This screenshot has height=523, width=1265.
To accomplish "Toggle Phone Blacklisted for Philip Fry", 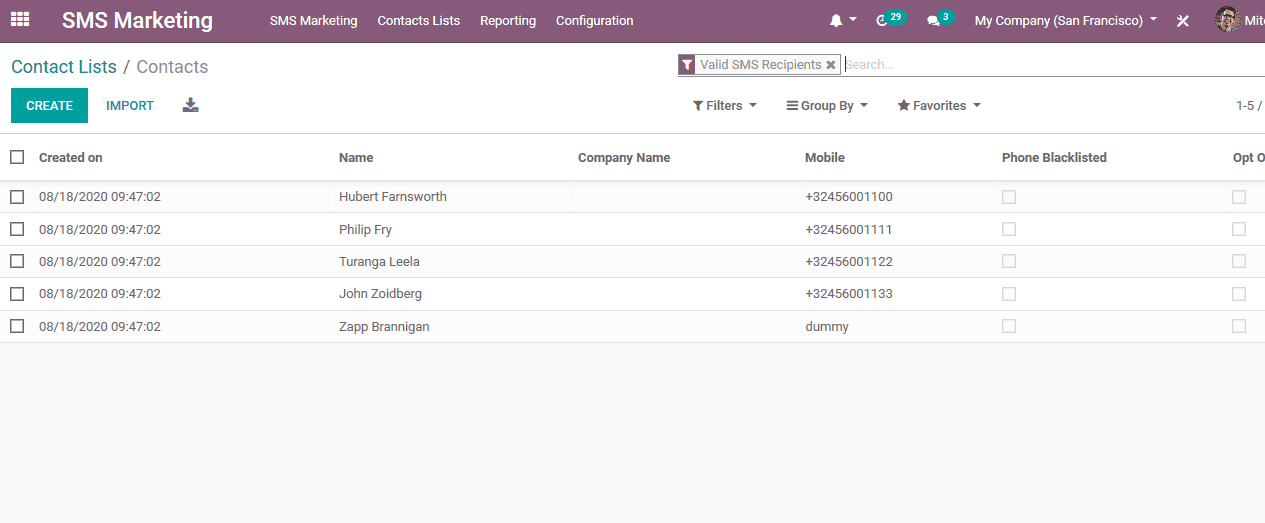I will [1009, 229].
